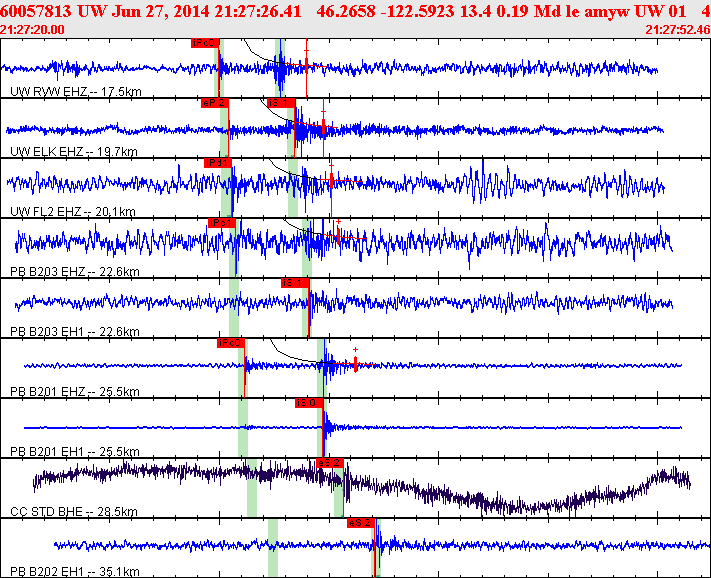Select the iPd1 pick flag on FL2 EHZ
This screenshot has height=578, width=711.
coord(218,163)
